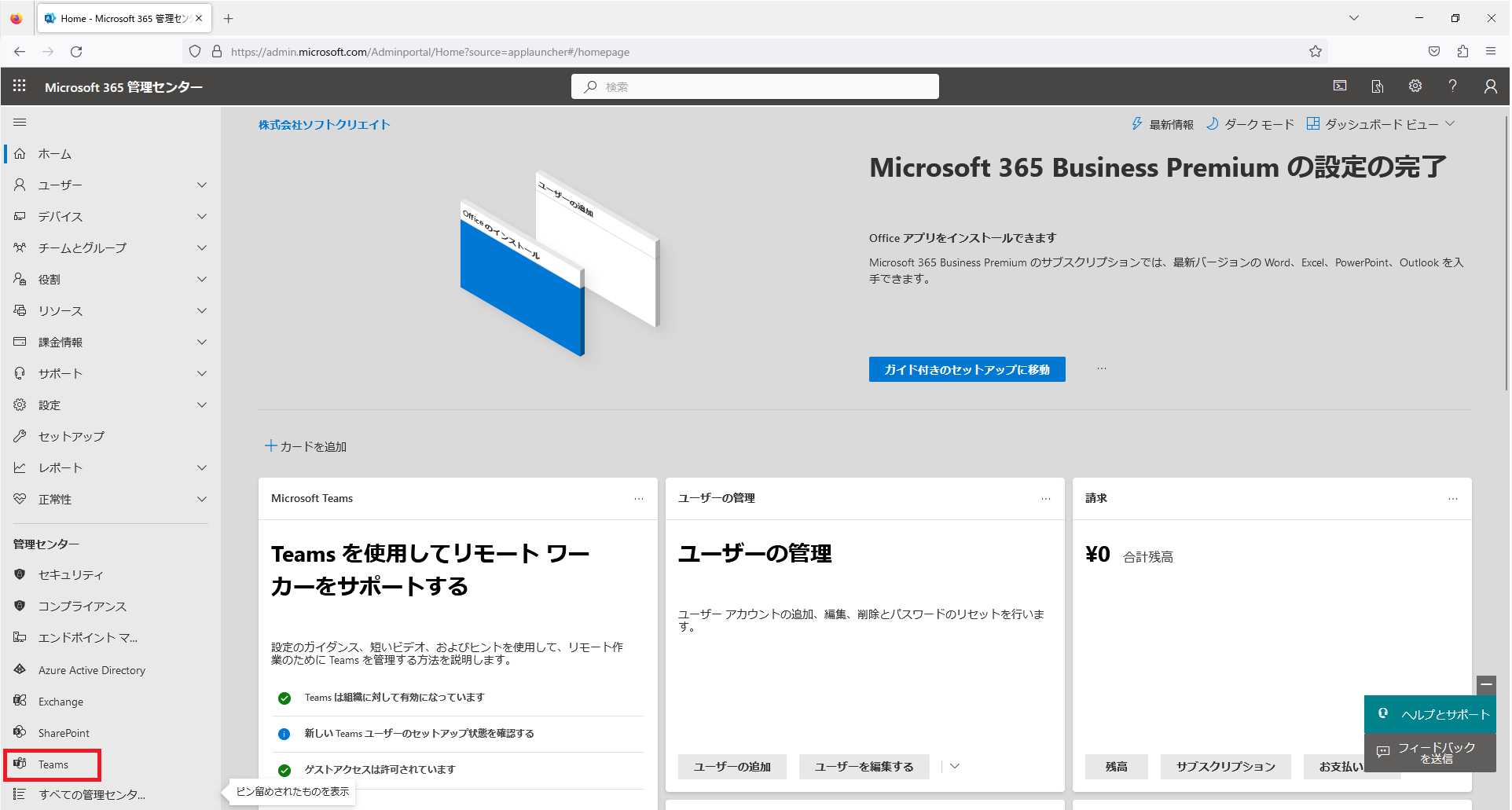Click ガイド付きのセットアップに移動 button
Image resolution: width=1512 pixels, height=810 pixels.
pyautogui.click(x=967, y=369)
